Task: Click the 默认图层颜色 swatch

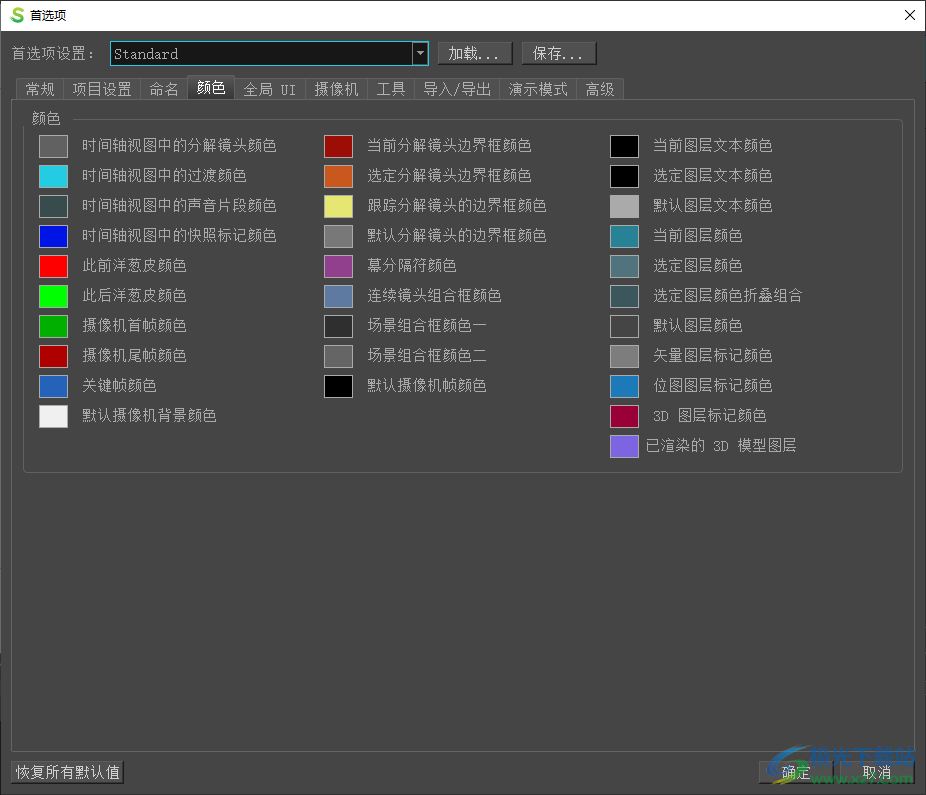Action: 624,326
